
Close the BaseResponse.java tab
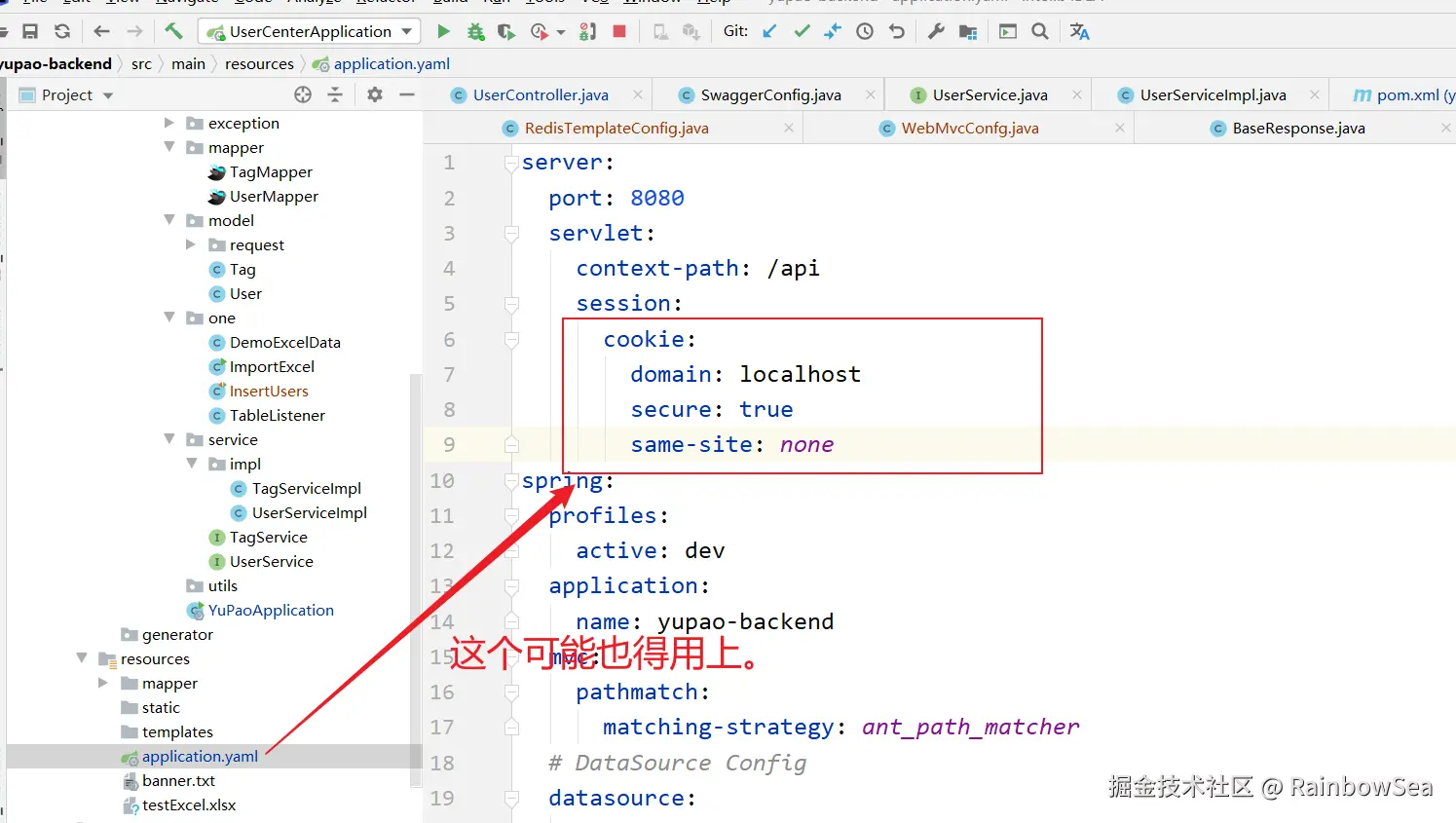click(1446, 128)
